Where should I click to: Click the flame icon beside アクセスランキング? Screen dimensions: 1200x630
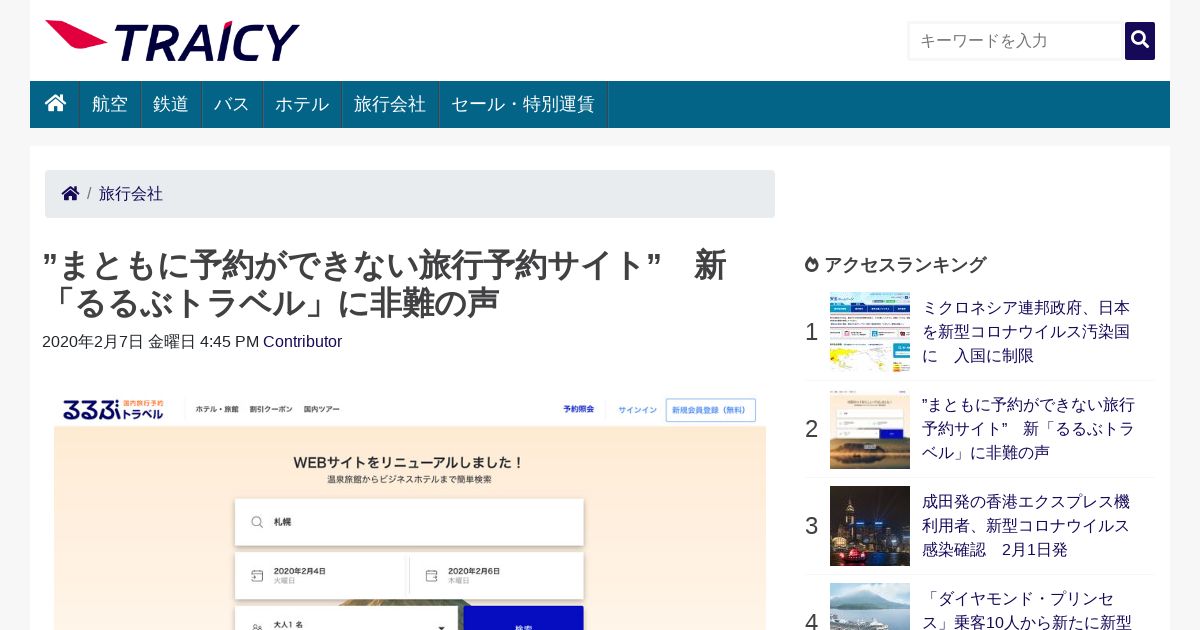[812, 265]
